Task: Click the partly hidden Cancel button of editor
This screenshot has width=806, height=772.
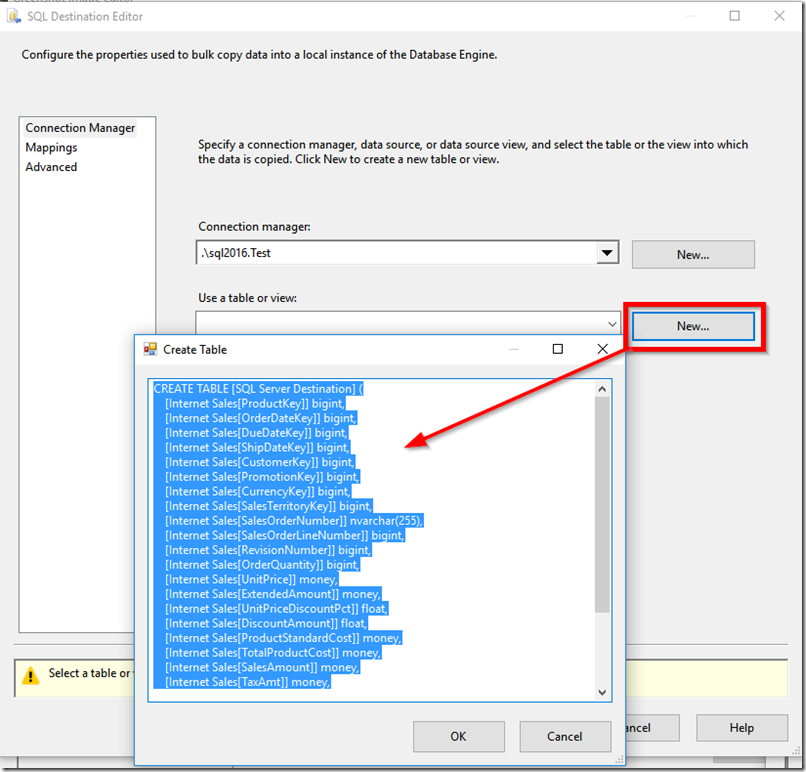Action: tap(653, 728)
